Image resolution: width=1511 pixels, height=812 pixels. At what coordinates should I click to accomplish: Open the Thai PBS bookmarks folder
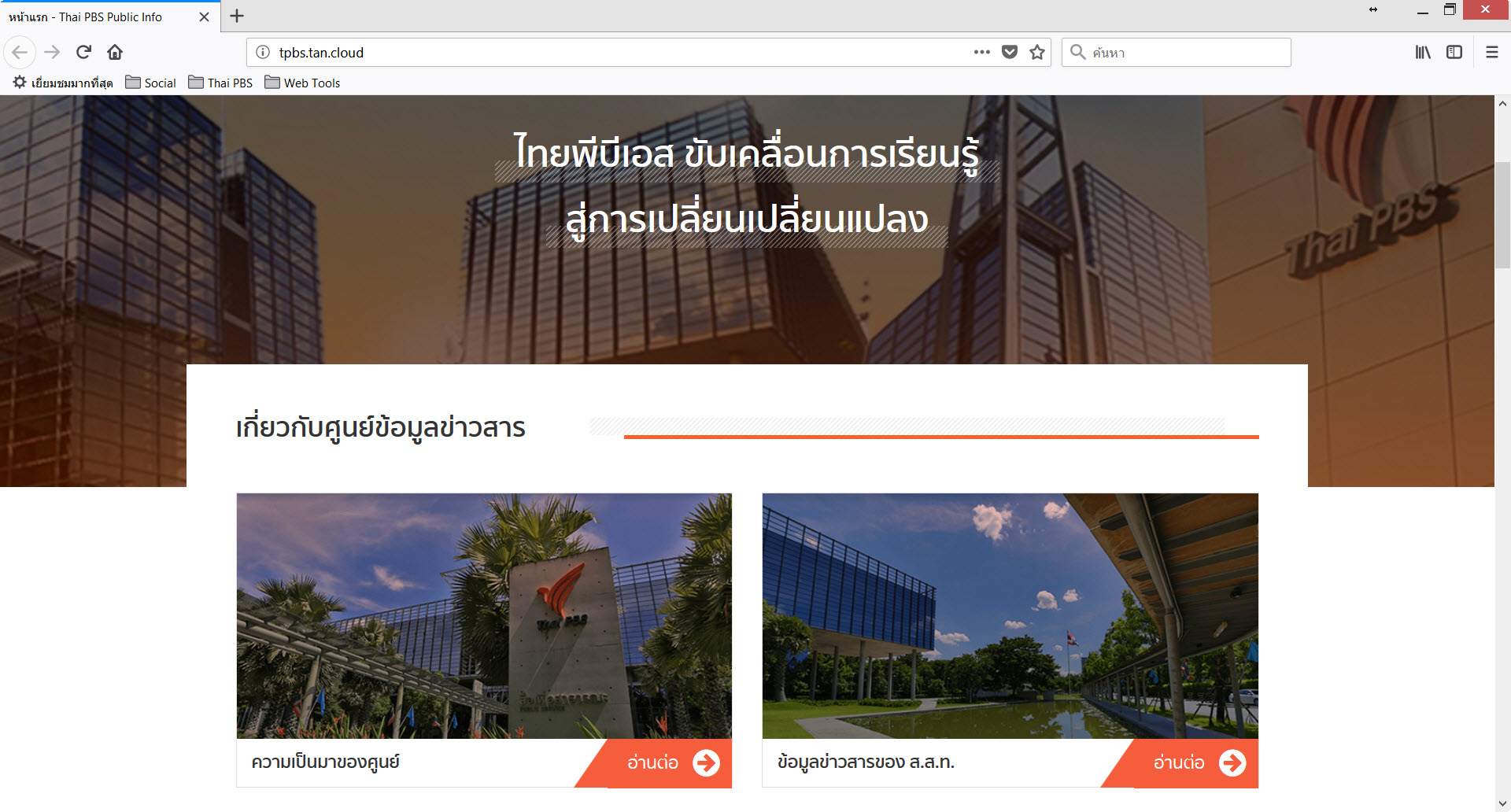tap(220, 83)
